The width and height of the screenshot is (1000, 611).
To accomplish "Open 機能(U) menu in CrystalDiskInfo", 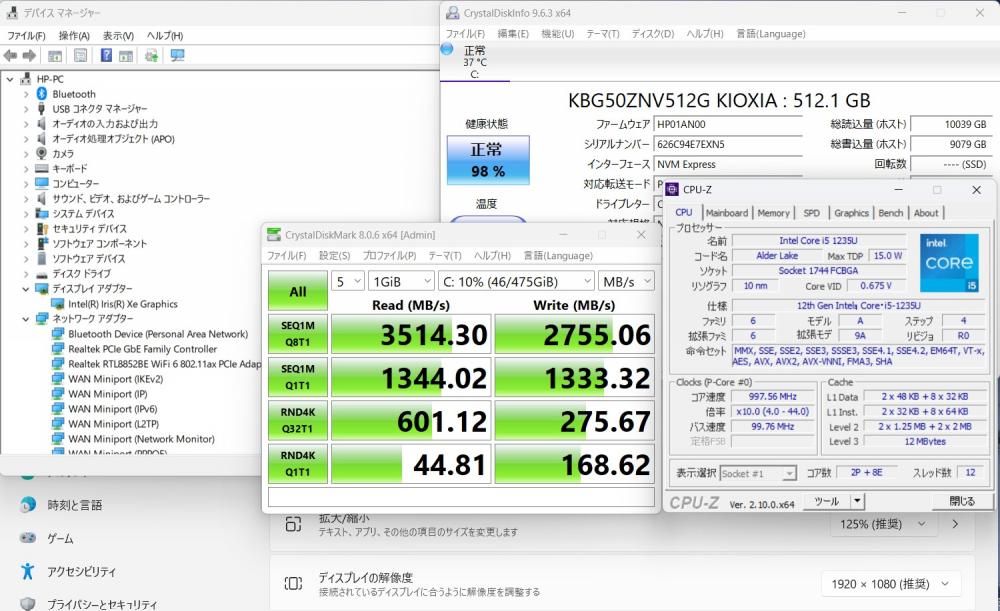I will point(558,34).
